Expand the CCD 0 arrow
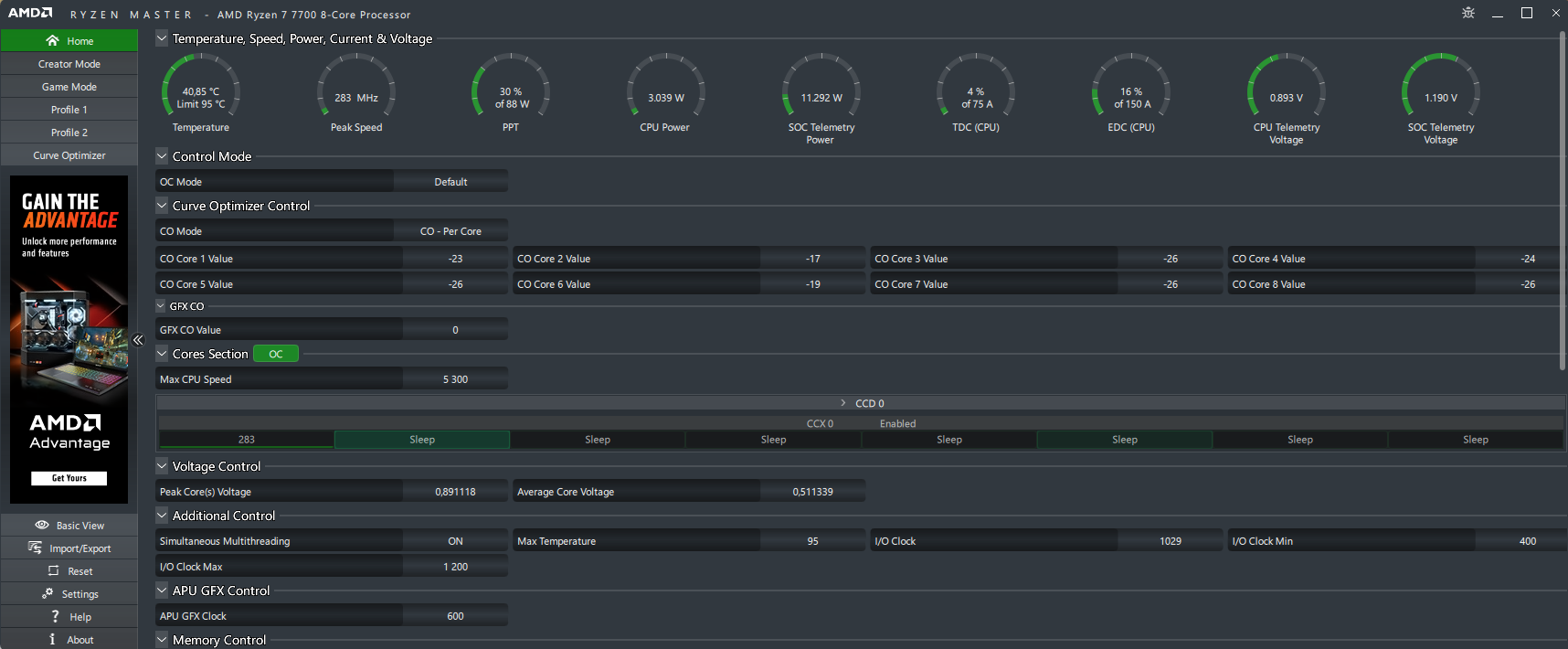This screenshot has height=649, width=1568. pos(843,403)
